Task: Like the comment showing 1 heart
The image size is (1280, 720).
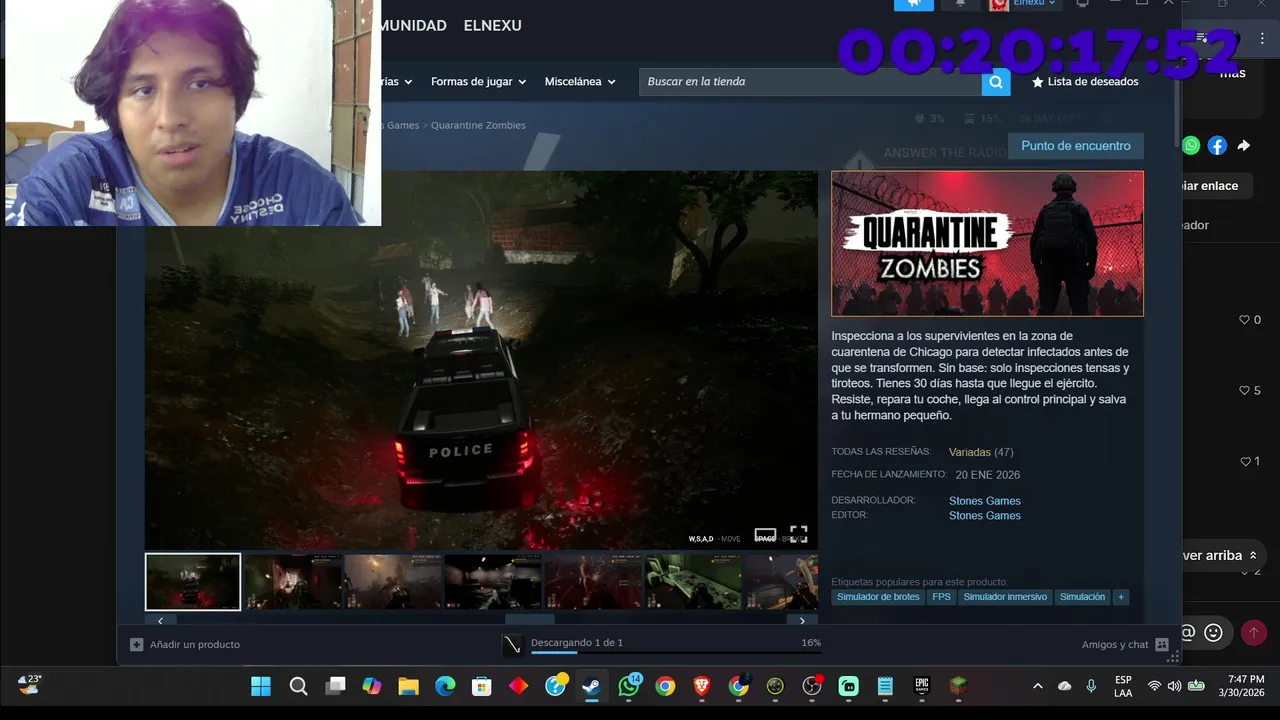Action: 1245,462
